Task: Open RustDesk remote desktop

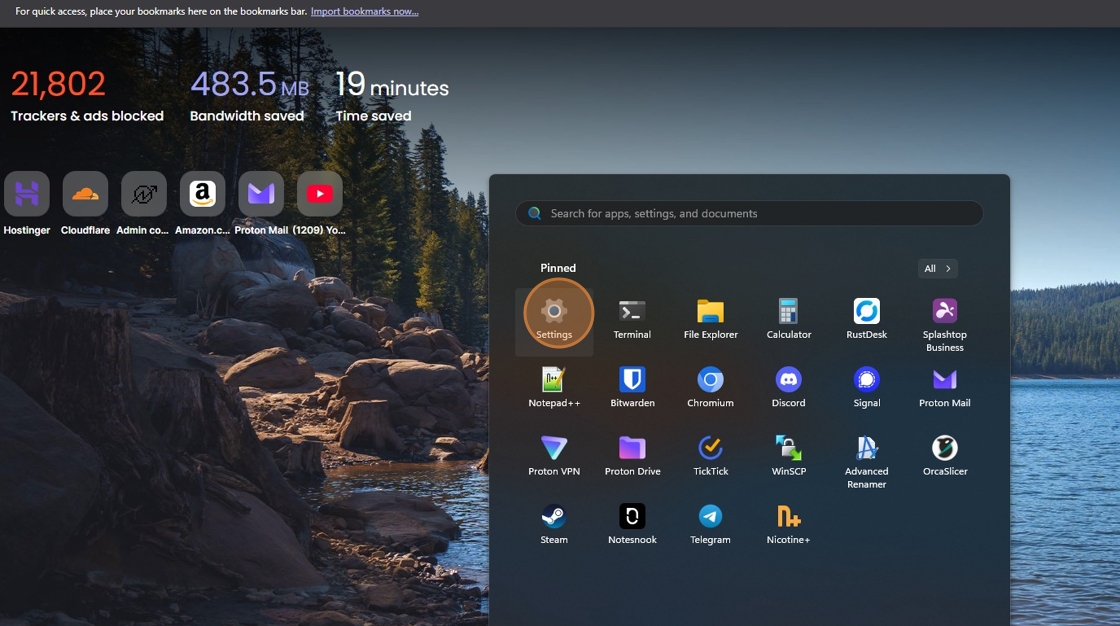Action: point(866,319)
